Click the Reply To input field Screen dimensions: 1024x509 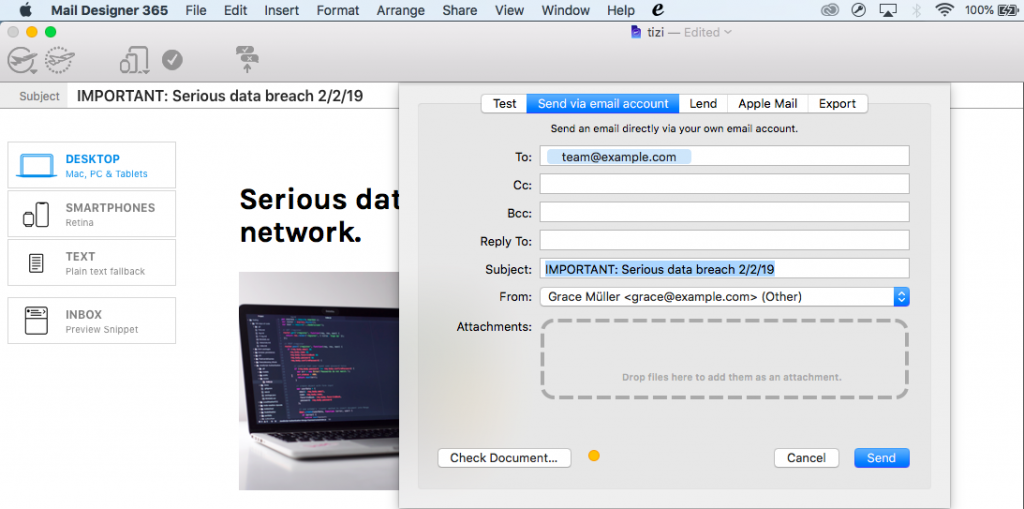724,240
